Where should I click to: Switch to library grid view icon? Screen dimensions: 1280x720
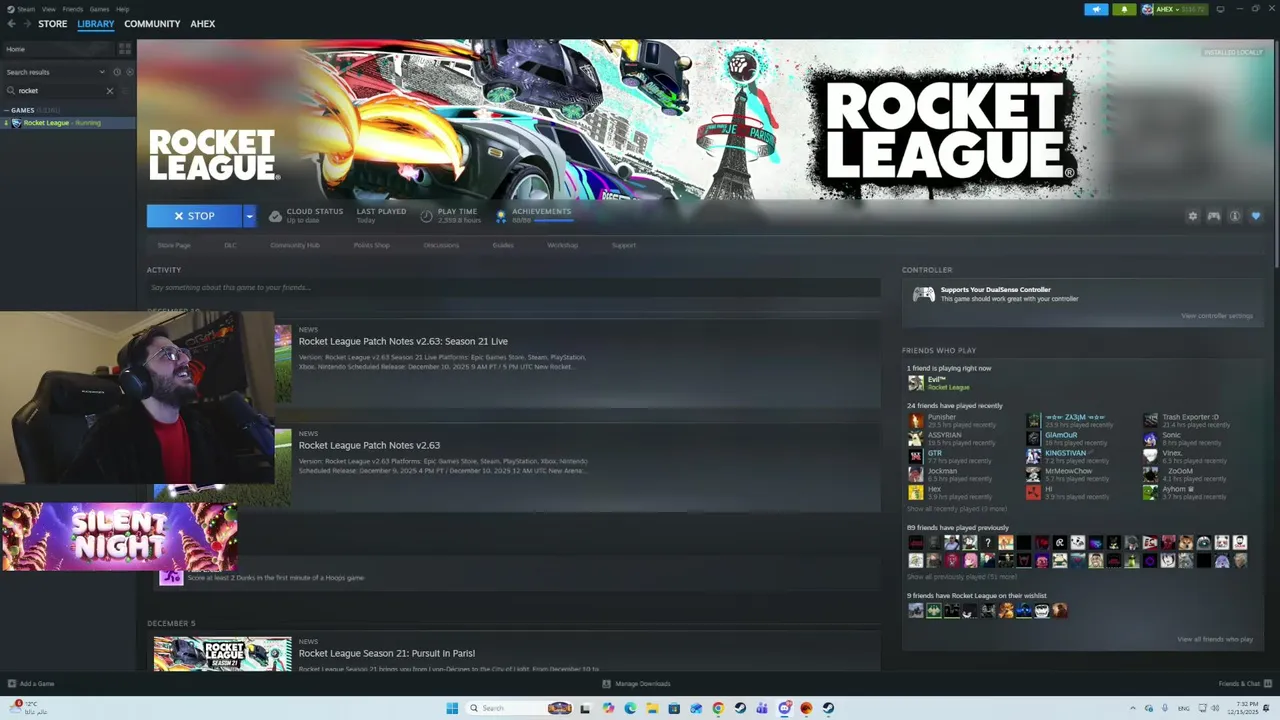point(125,49)
